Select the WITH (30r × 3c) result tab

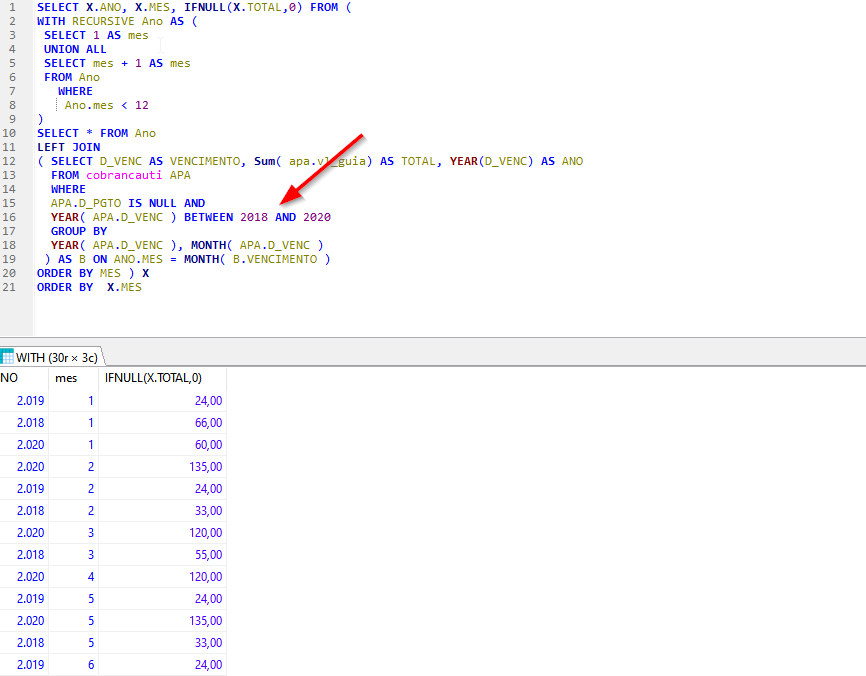[x=57, y=357]
